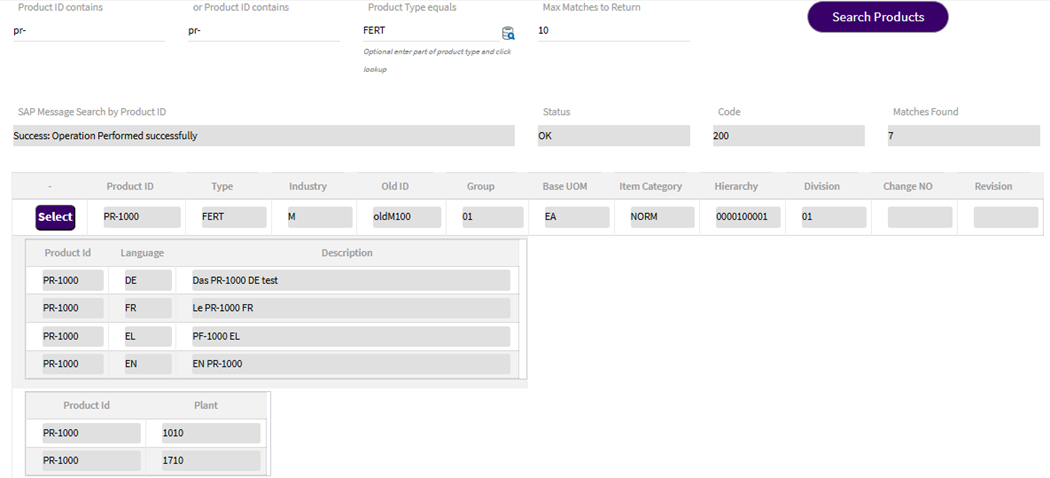1050x478 pixels.
Task: Click the FERT type cell in results row
Action: [x=234, y=218]
